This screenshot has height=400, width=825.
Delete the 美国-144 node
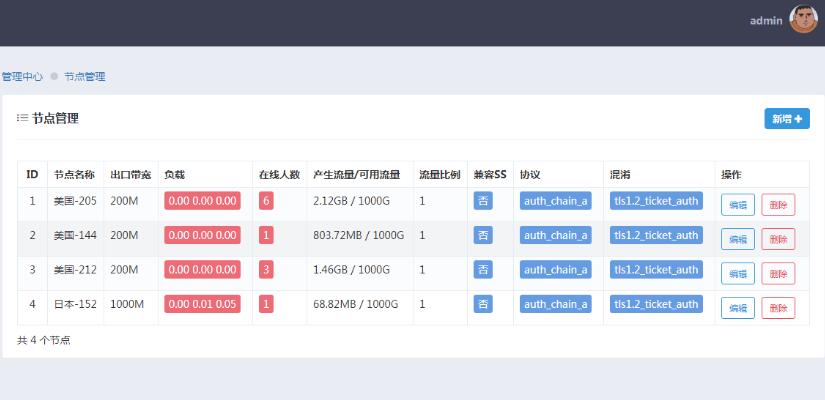778,239
